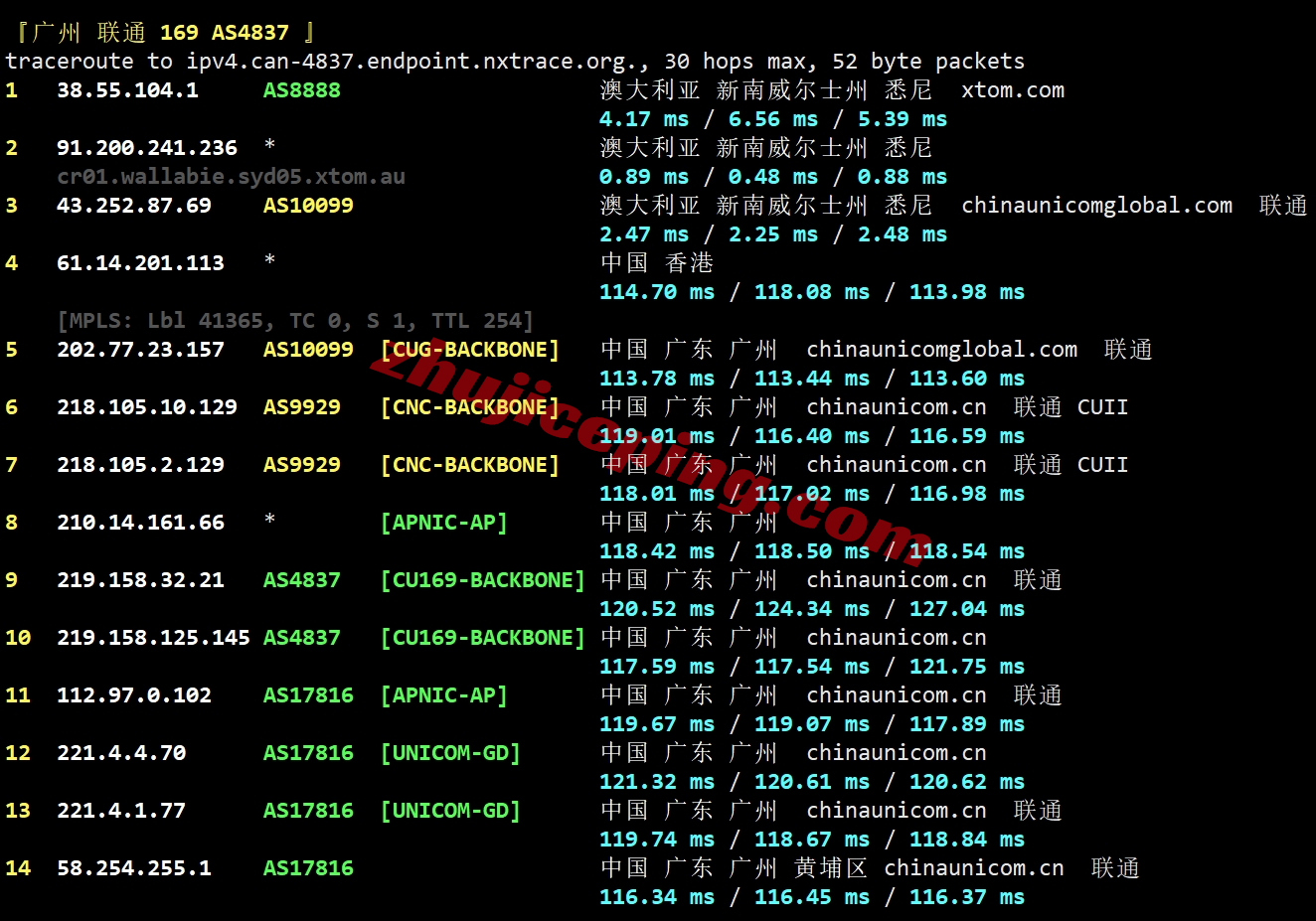Click AS17816 on hop 11

click(x=308, y=695)
